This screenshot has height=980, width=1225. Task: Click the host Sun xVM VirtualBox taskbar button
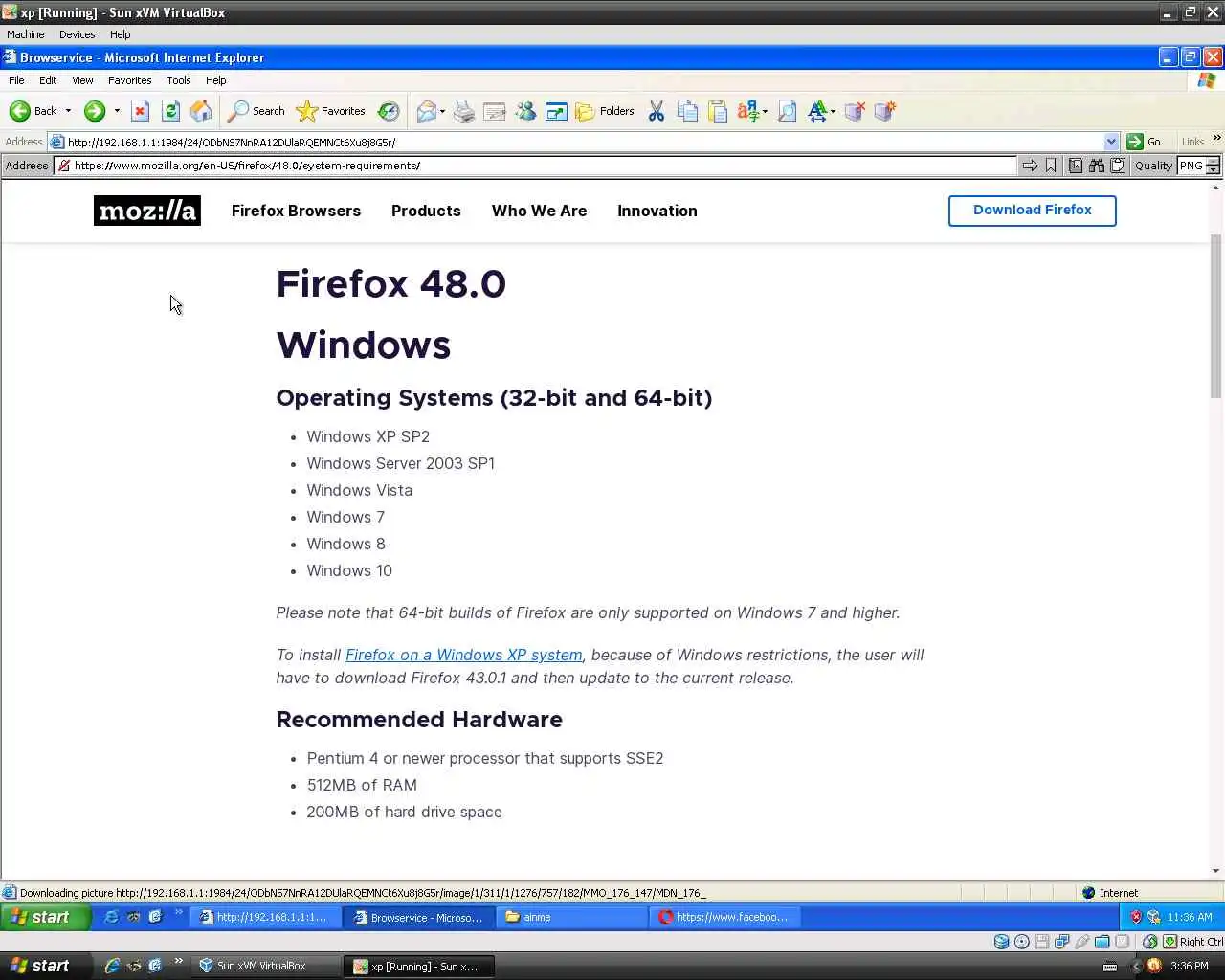click(266, 966)
